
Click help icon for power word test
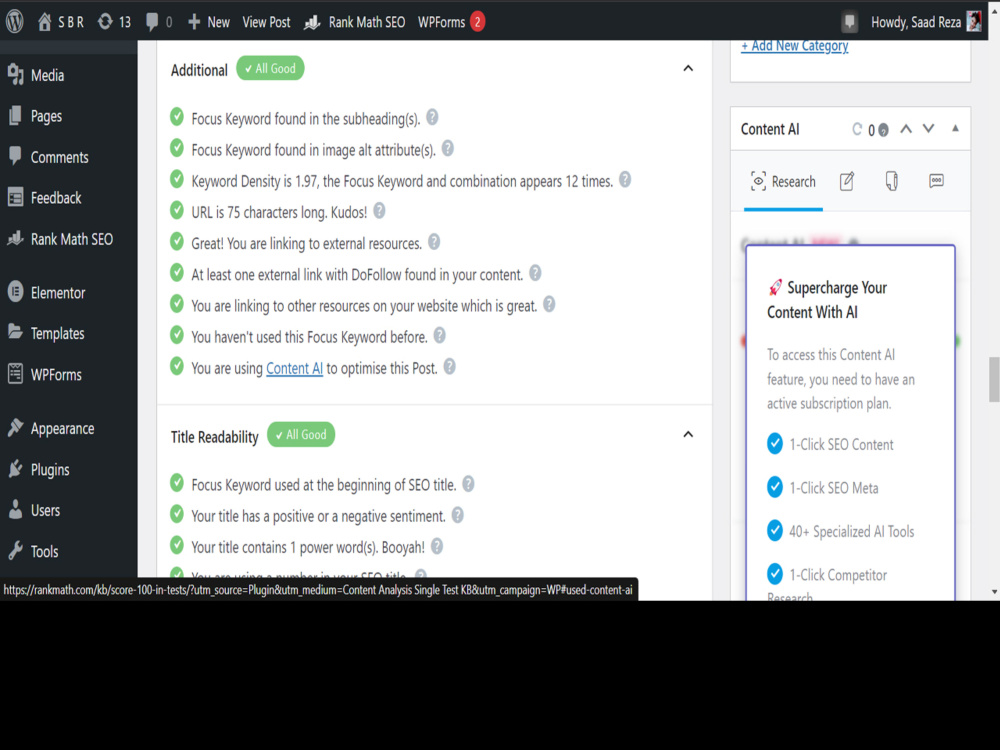pyautogui.click(x=437, y=547)
